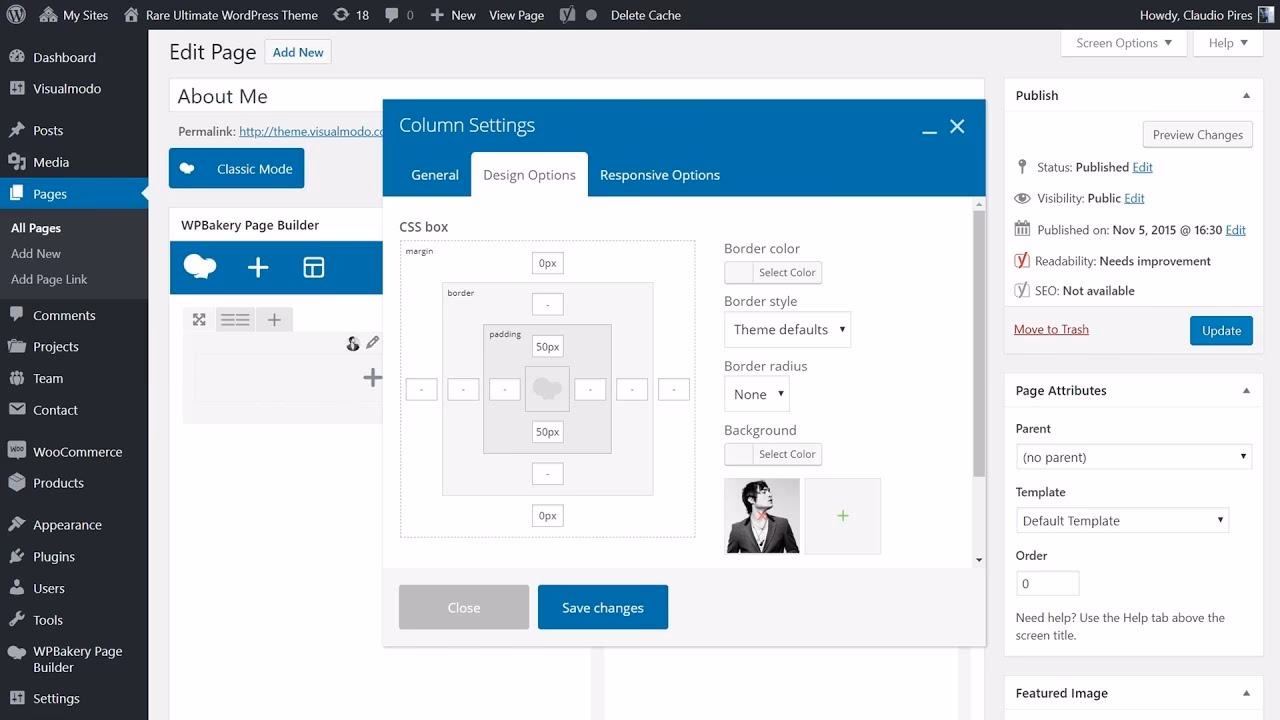Open the Responsive Options tab
The image size is (1280, 720).
coord(659,175)
